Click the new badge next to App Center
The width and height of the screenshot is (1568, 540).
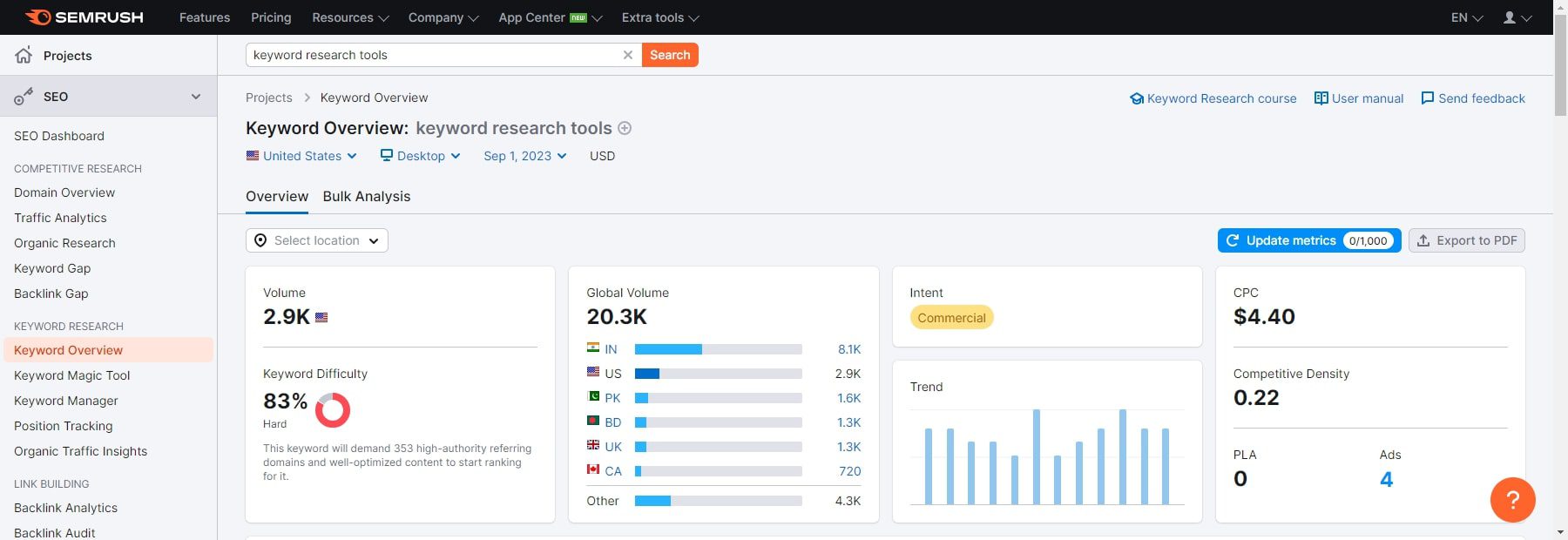pyautogui.click(x=578, y=17)
